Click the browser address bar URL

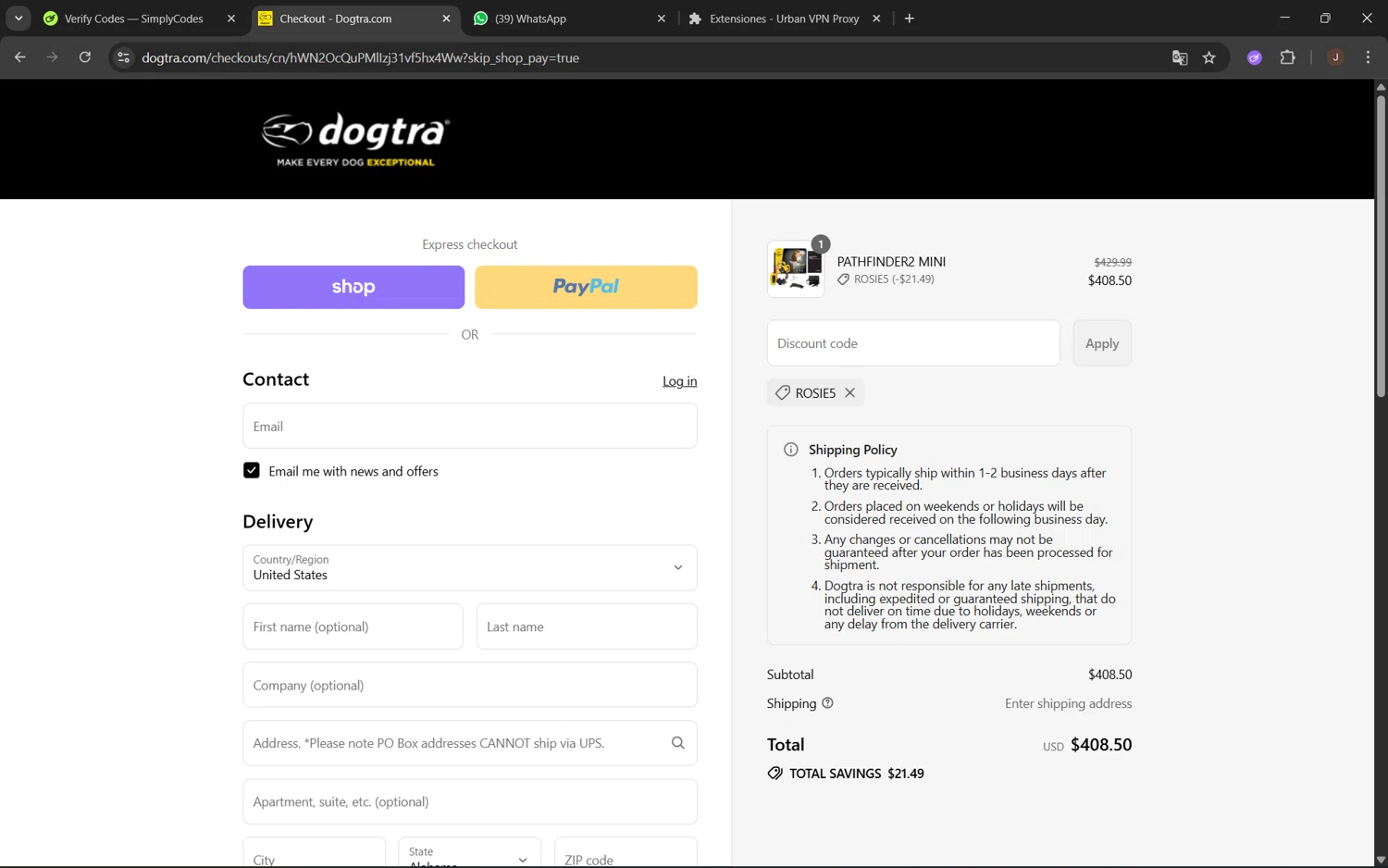pyautogui.click(x=360, y=57)
